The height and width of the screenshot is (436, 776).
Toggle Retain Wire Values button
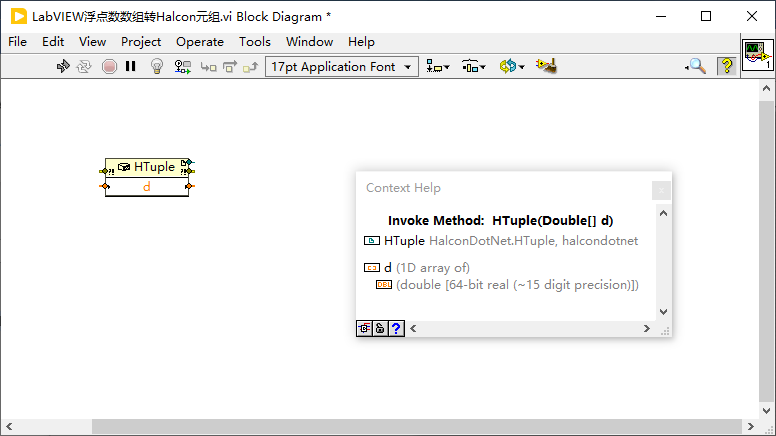tap(183, 66)
